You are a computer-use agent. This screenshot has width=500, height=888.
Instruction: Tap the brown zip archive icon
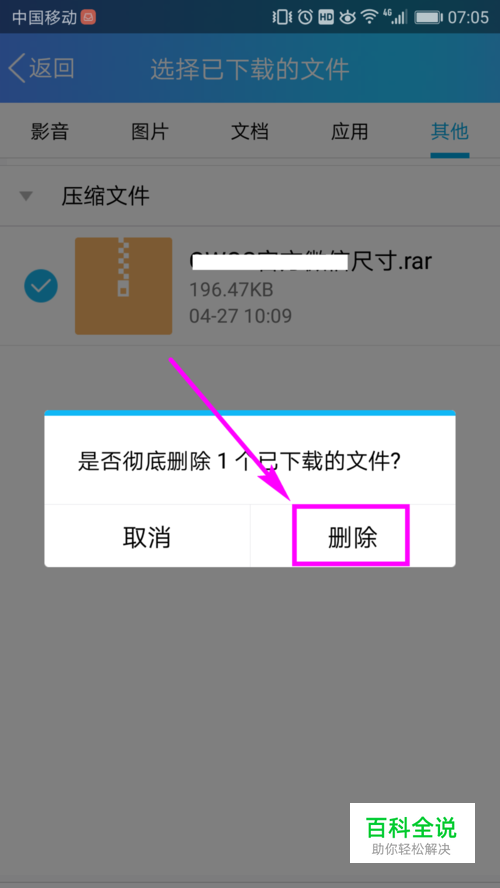coord(123,286)
